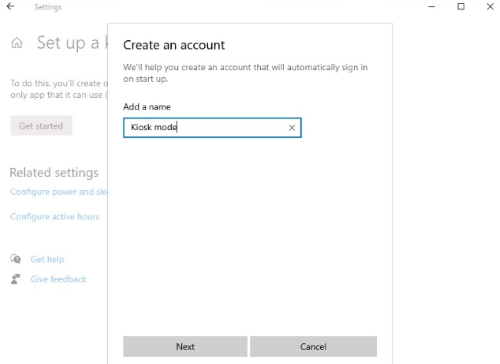This screenshot has width=500, height=364.
Task: Open the Get help link
Action: click(x=47, y=259)
